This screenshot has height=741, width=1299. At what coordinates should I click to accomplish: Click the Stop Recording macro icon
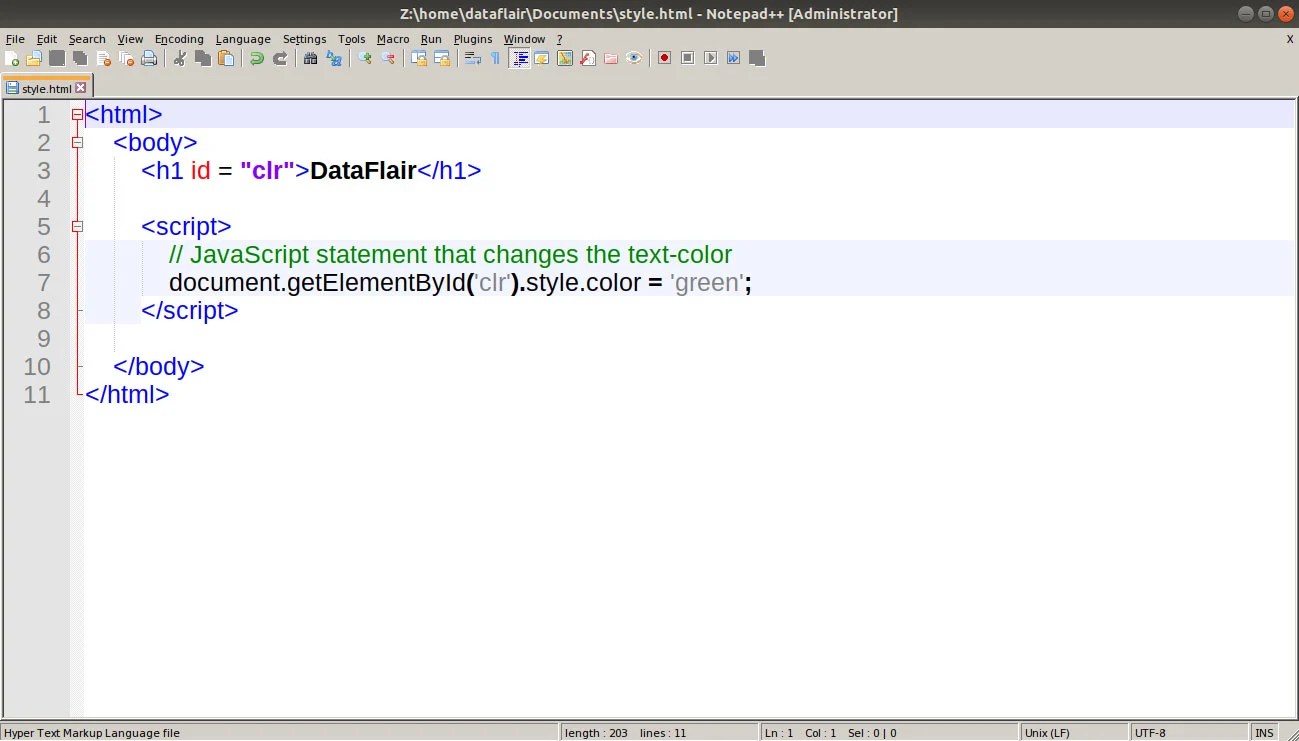[687, 58]
